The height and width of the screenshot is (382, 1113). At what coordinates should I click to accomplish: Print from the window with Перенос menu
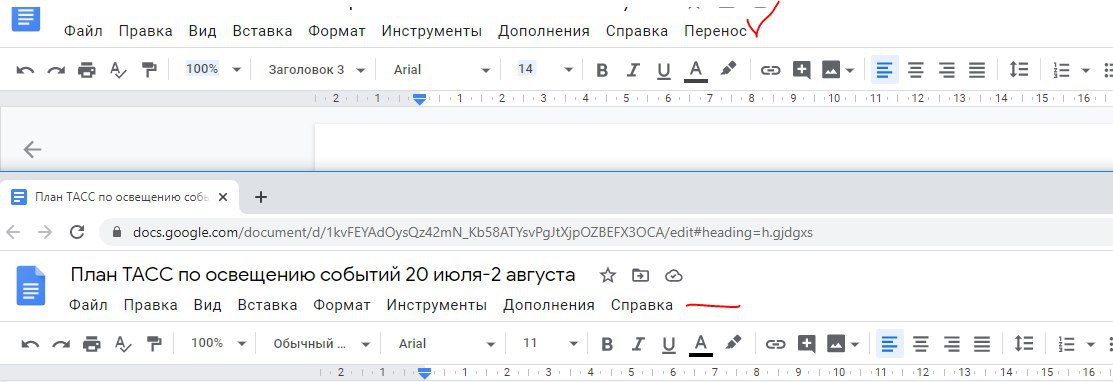click(x=87, y=70)
